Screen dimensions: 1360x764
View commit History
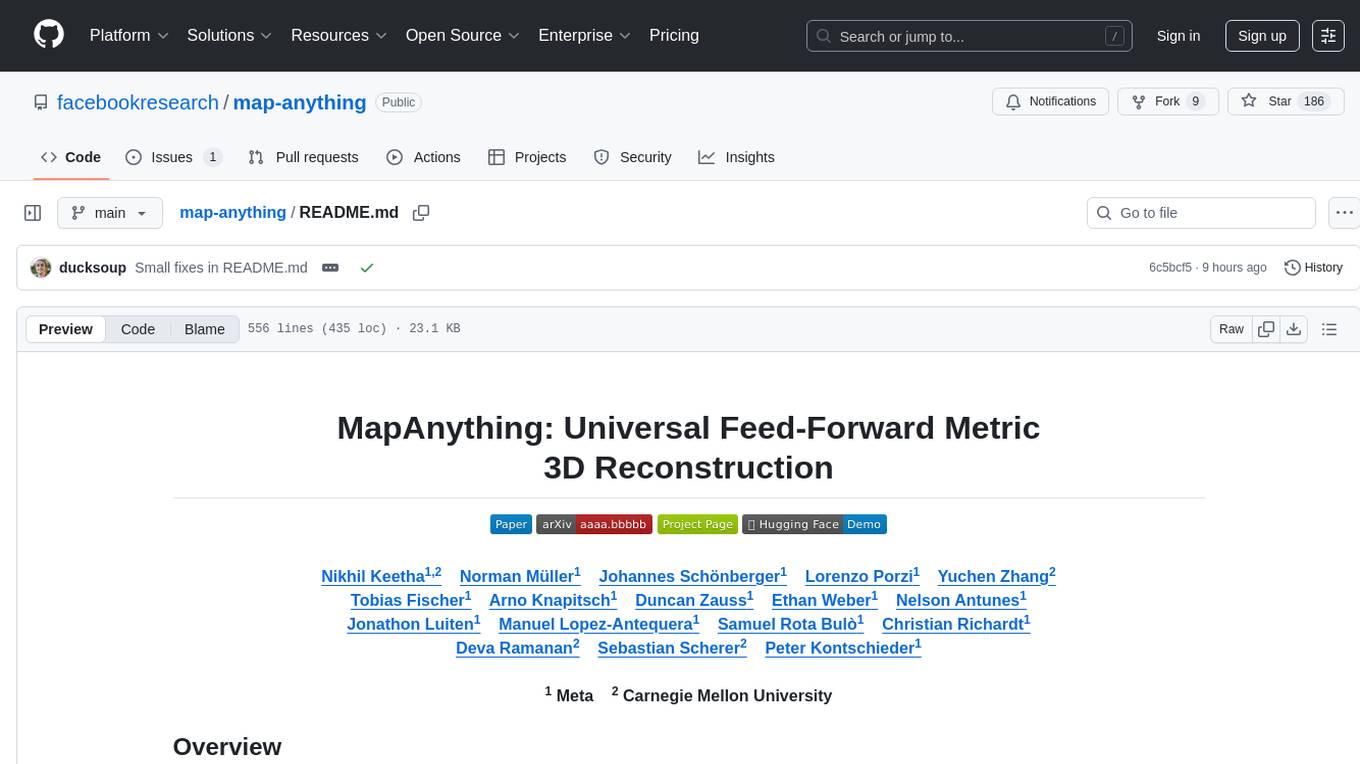click(x=1313, y=268)
